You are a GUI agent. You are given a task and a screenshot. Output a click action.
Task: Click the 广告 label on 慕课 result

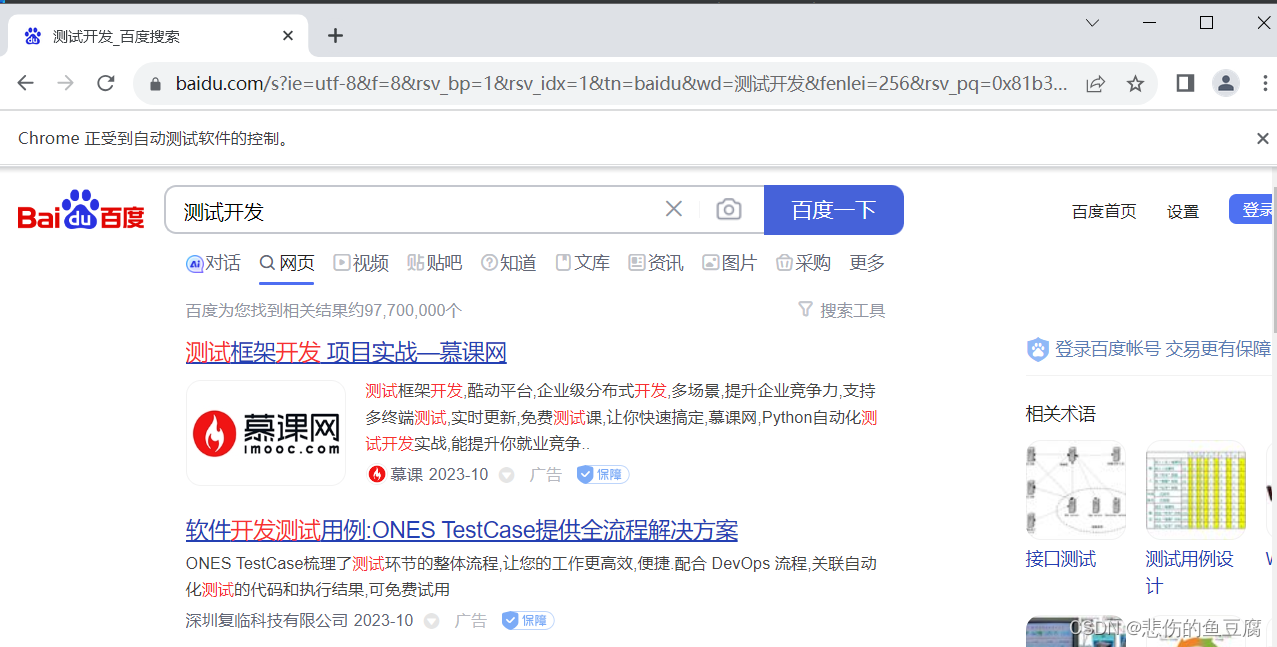(546, 474)
